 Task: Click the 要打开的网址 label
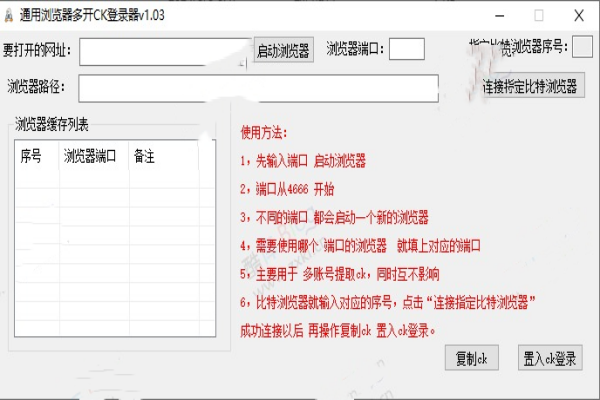coord(38,50)
